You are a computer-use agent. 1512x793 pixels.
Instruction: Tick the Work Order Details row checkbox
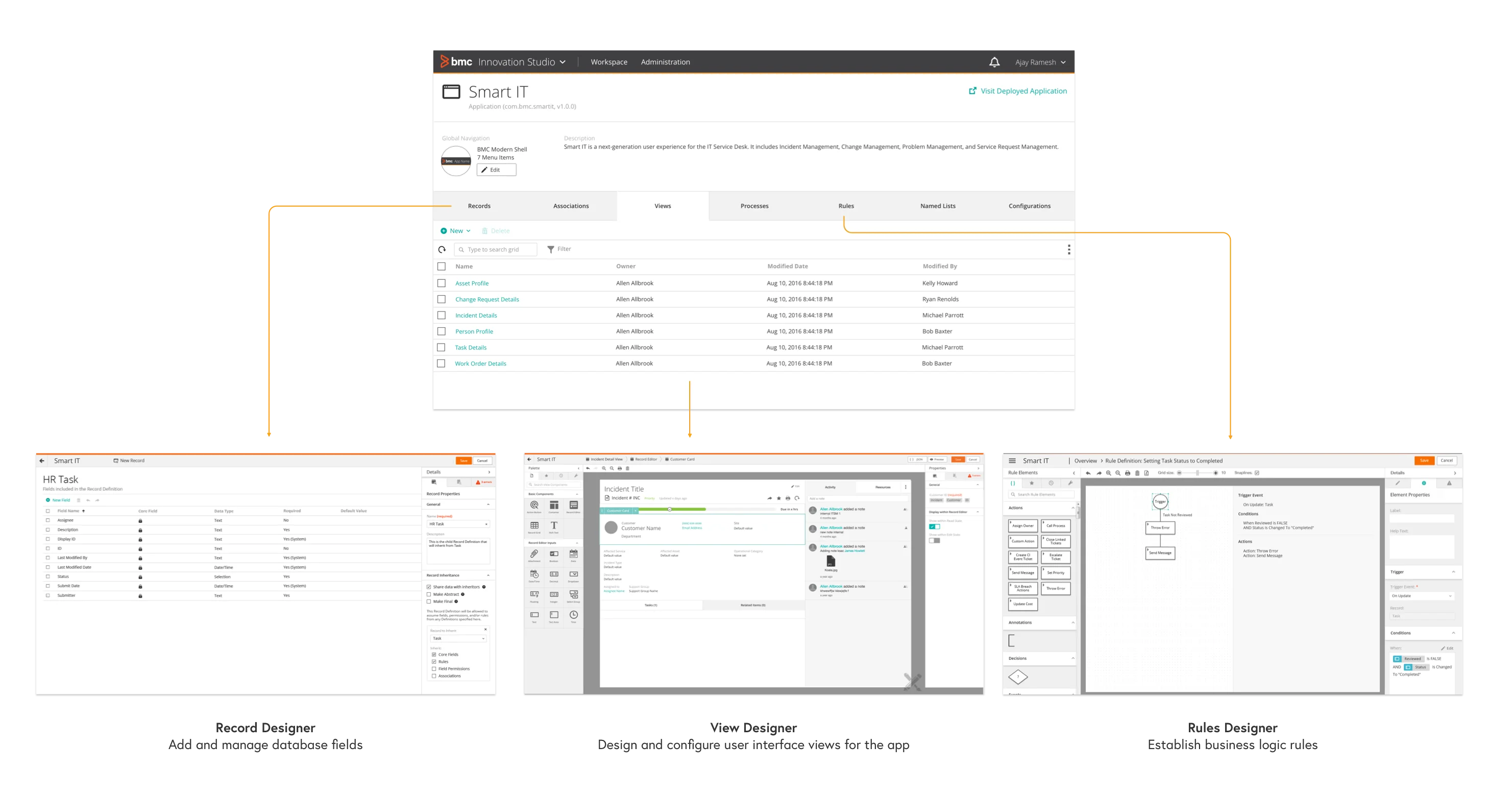point(442,364)
